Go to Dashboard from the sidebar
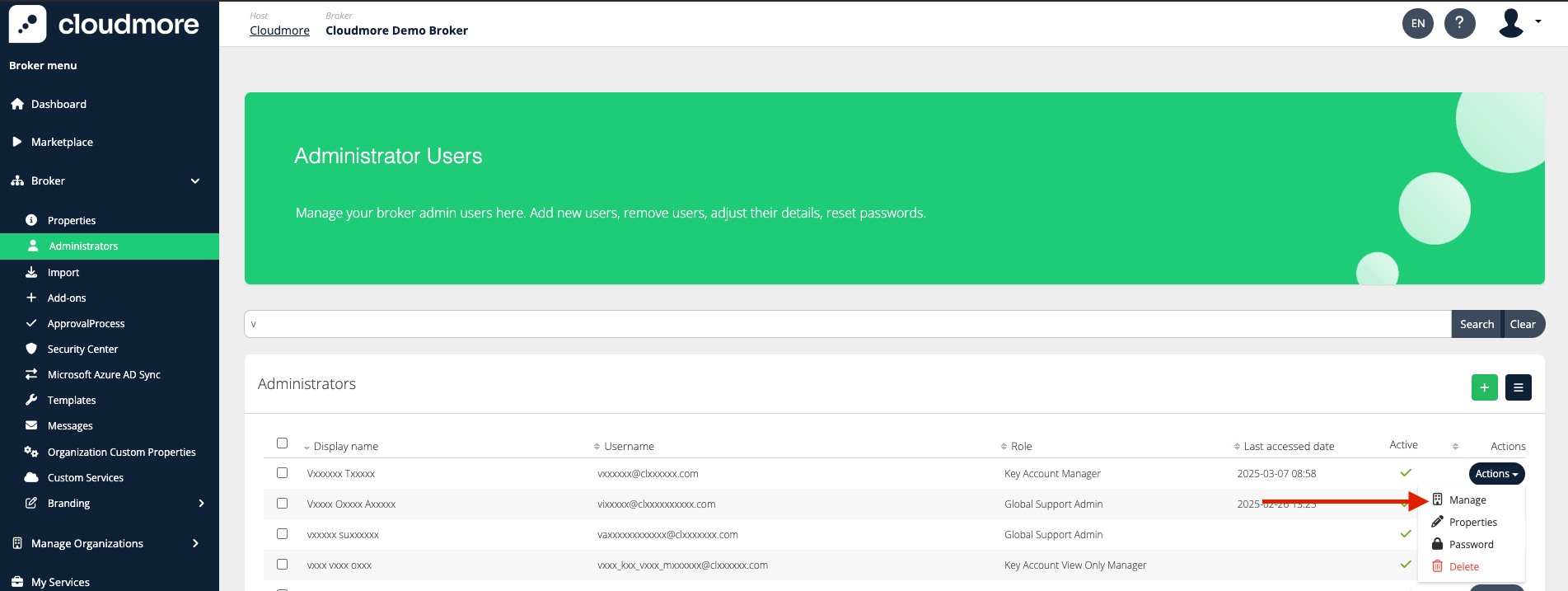The width and height of the screenshot is (1568, 591). (x=59, y=105)
